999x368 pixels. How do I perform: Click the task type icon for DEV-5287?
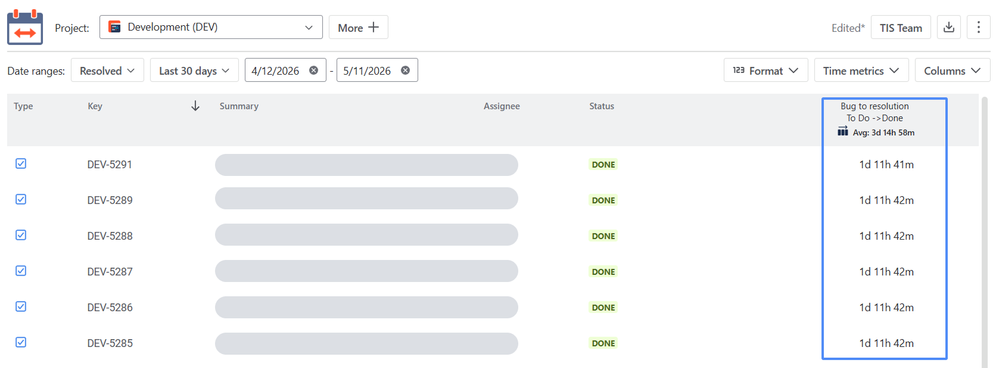click(20, 271)
